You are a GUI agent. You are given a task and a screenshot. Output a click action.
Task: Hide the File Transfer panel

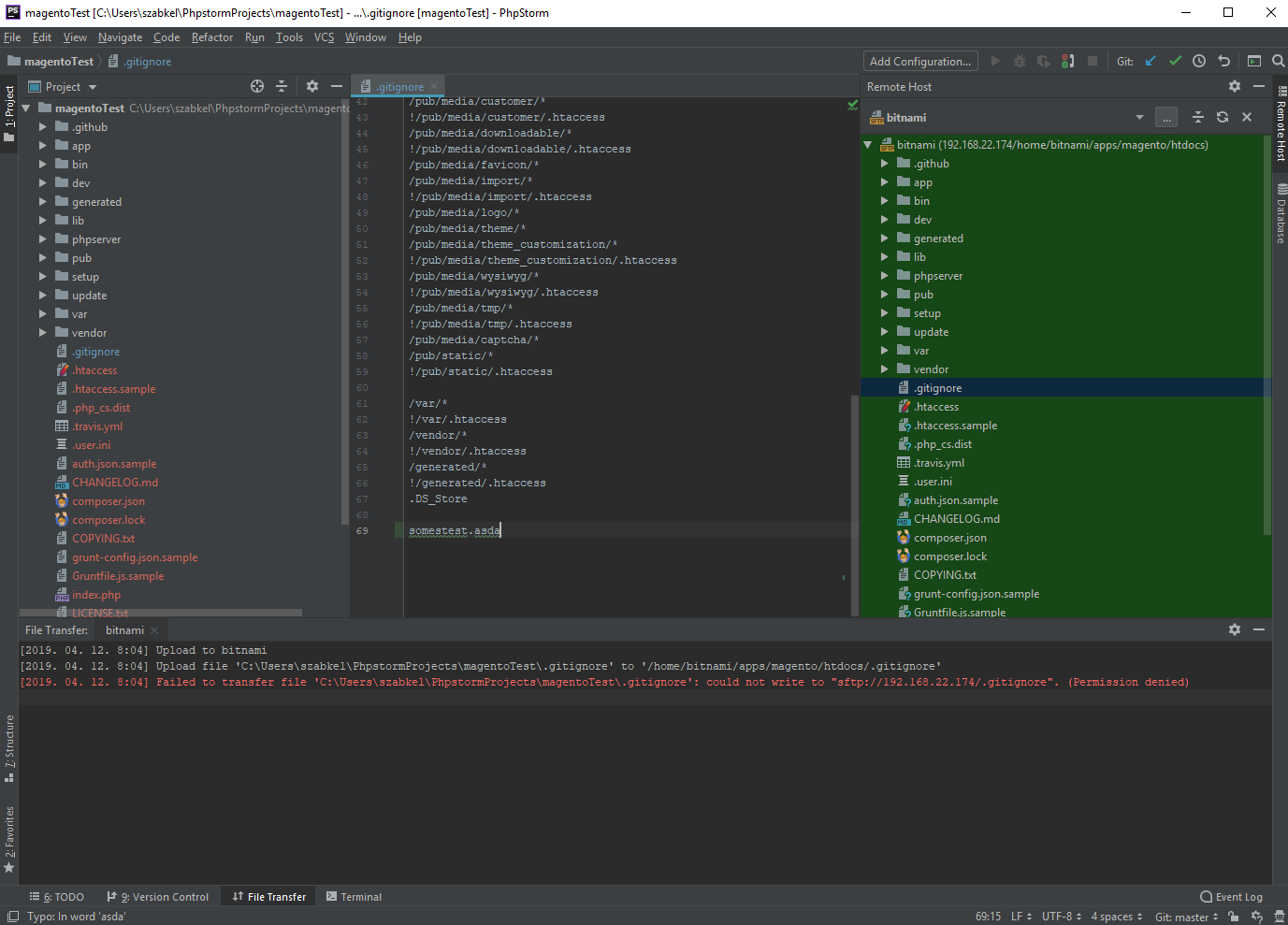tap(1259, 629)
